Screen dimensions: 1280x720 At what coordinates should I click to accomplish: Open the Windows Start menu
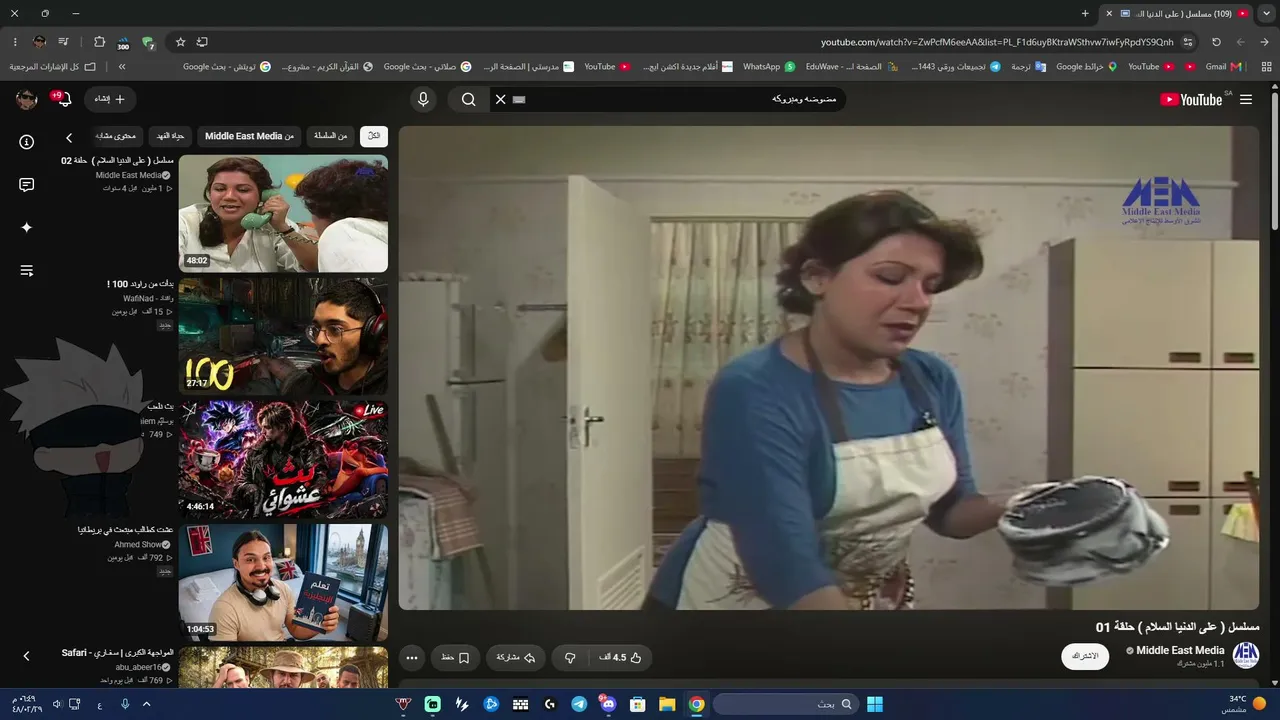tap(875, 704)
